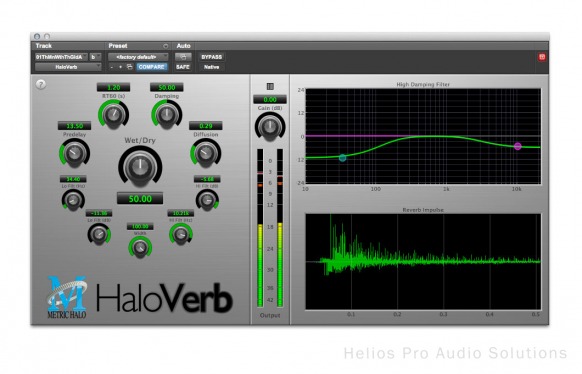582x374 pixels.
Task: Select previous preset with minus button
Action: (112, 67)
